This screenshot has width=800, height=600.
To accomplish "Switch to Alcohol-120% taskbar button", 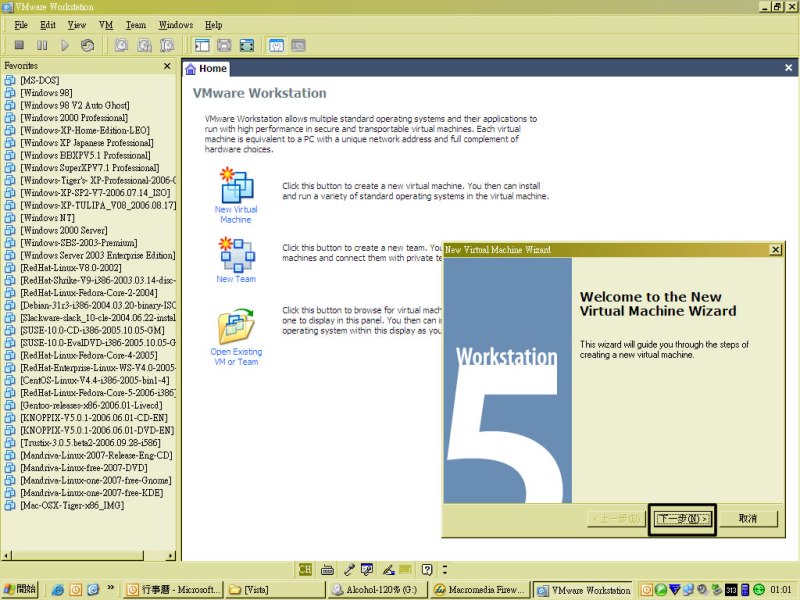I will (376, 590).
